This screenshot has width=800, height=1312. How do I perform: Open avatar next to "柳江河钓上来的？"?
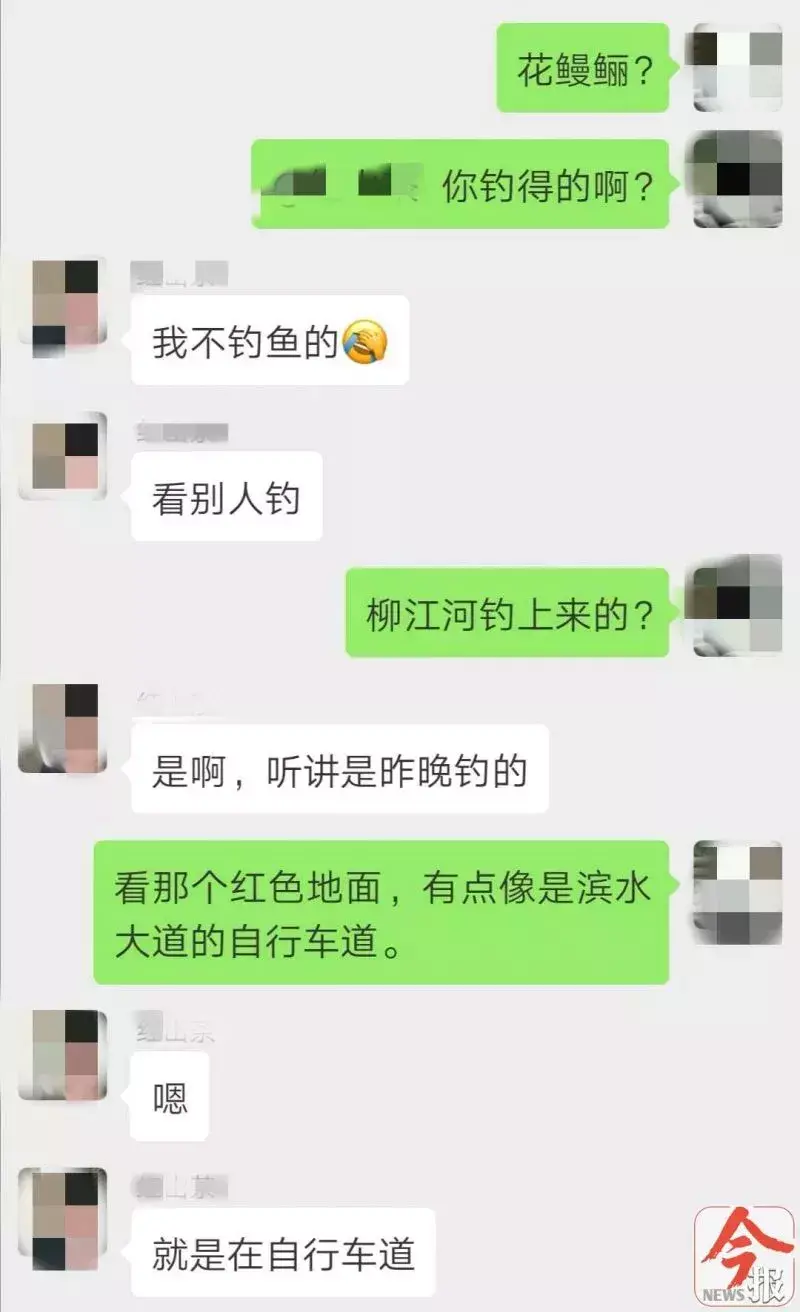pyautogui.click(x=738, y=605)
